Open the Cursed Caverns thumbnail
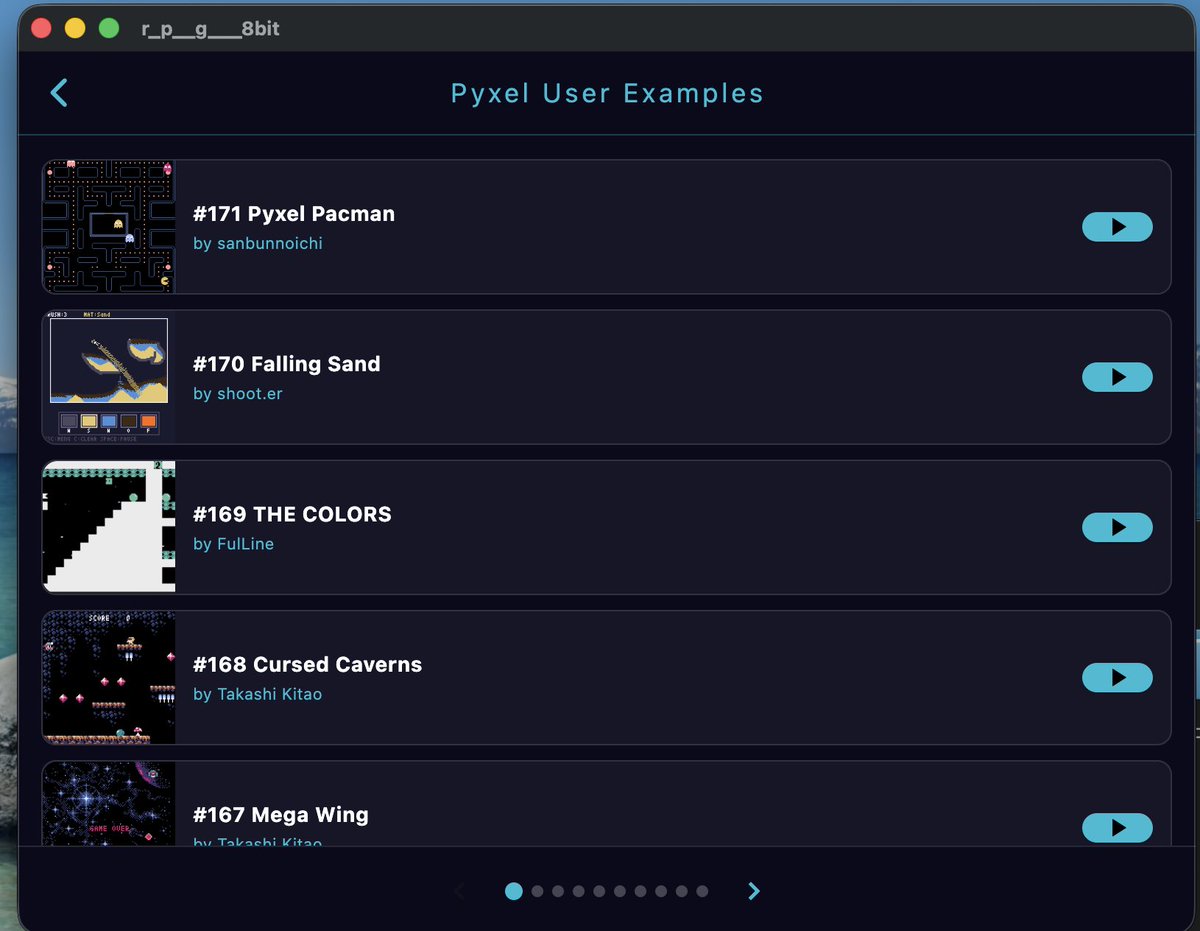 [109, 677]
